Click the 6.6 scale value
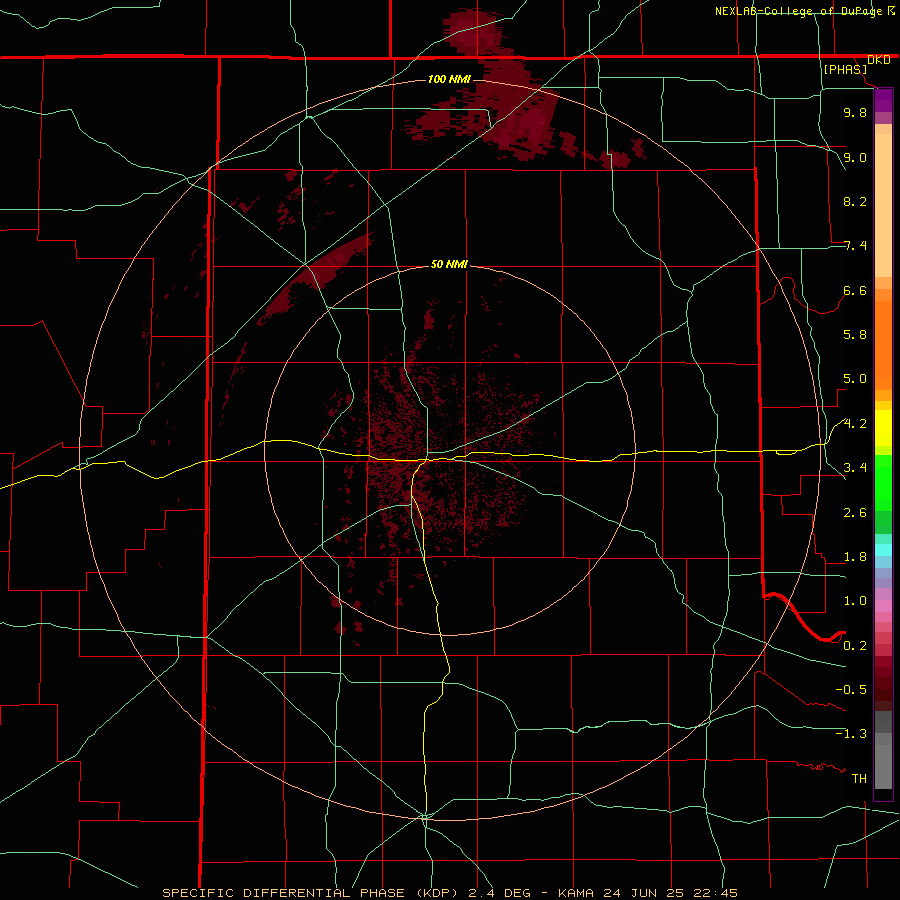Screen dimensions: 900x900 click(x=855, y=290)
